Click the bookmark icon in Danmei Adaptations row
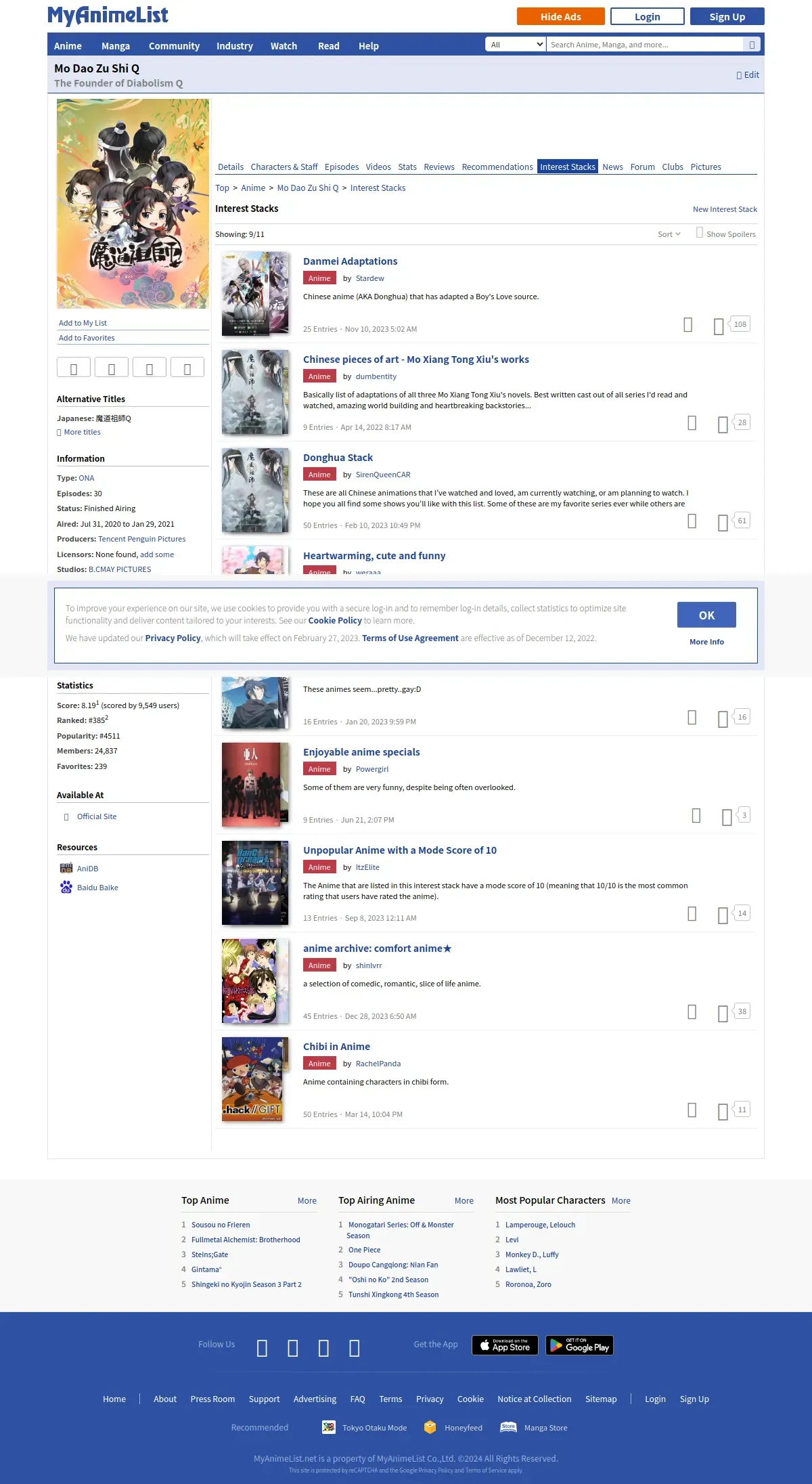The width and height of the screenshot is (812, 1484). 687,325
